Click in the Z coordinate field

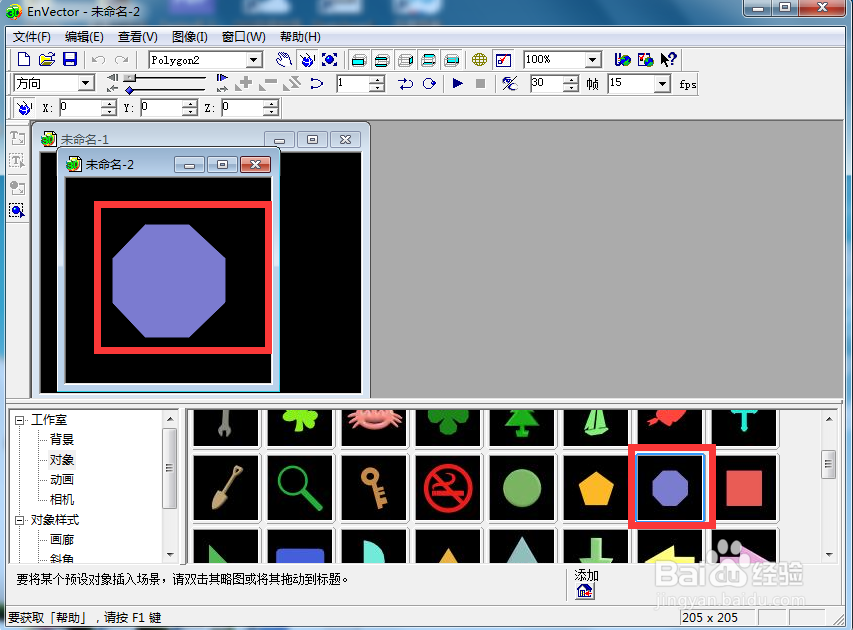(242, 108)
